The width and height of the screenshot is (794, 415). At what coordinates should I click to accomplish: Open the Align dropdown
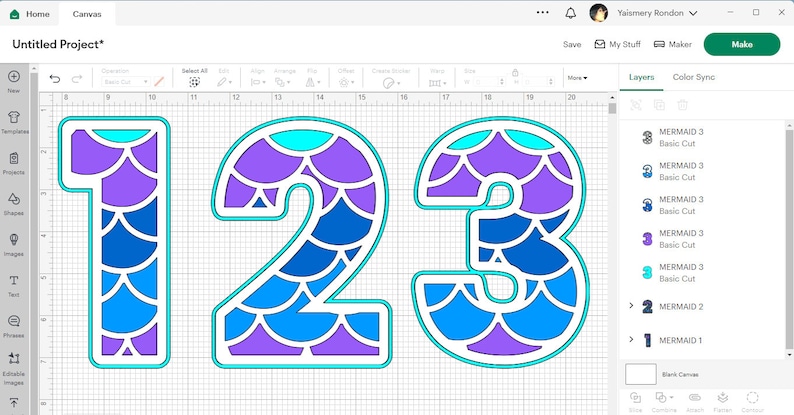tap(258, 82)
